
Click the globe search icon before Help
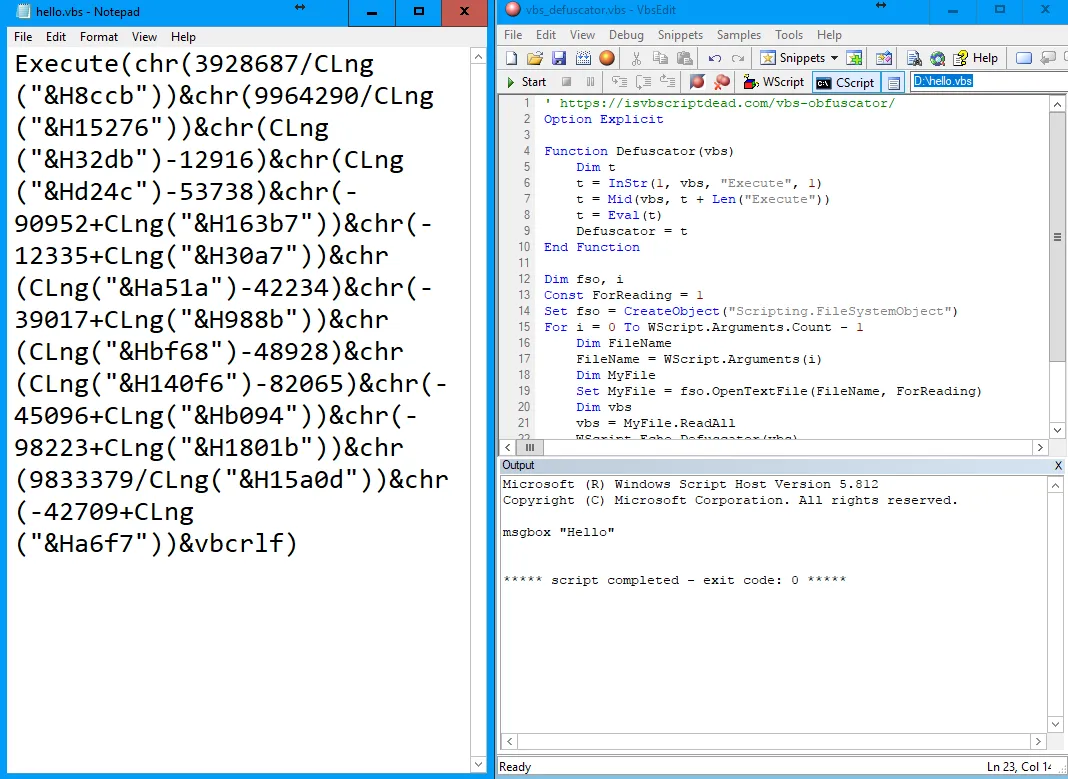coord(937,58)
